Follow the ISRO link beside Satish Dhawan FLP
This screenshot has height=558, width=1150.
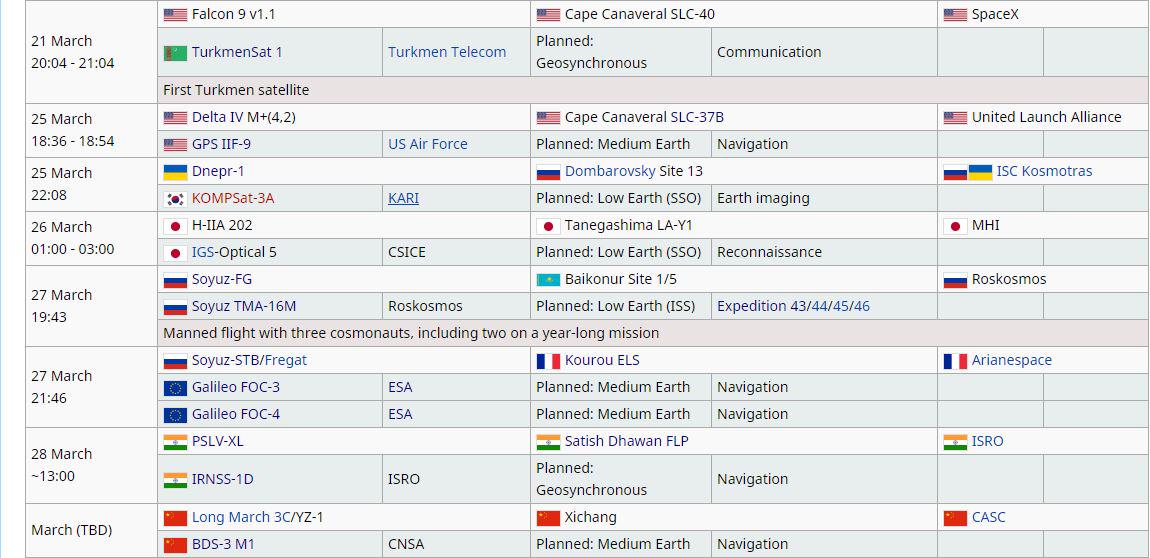pyautogui.click(x=987, y=441)
